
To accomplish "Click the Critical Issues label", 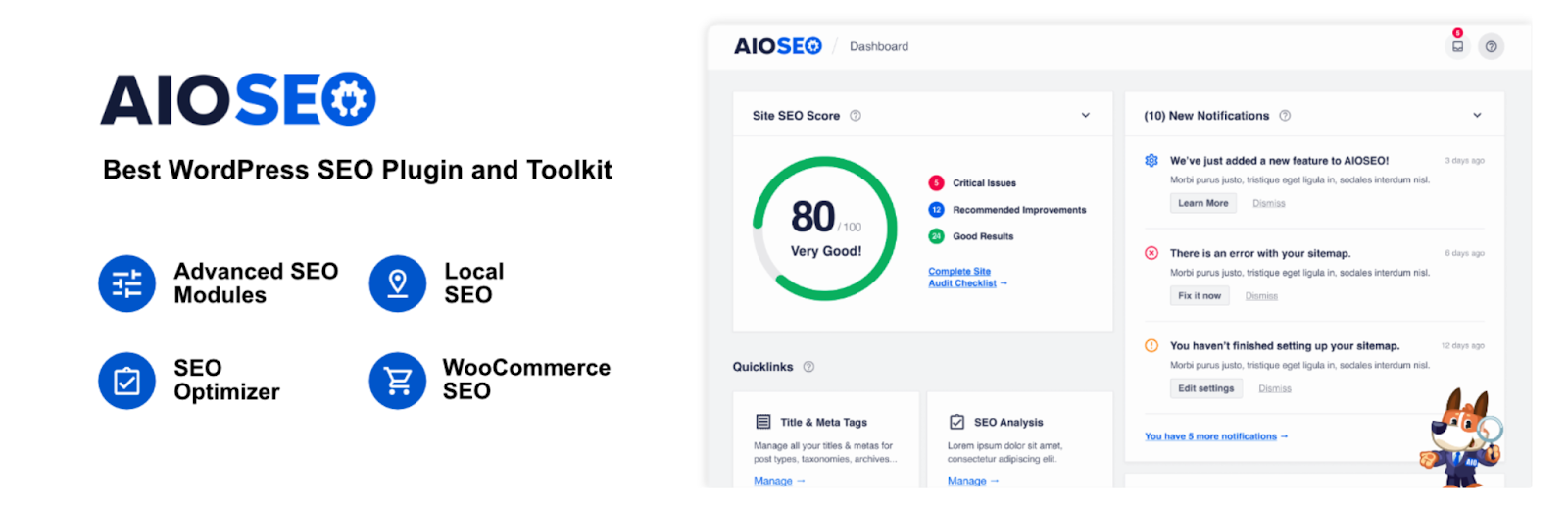I will 984,183.
